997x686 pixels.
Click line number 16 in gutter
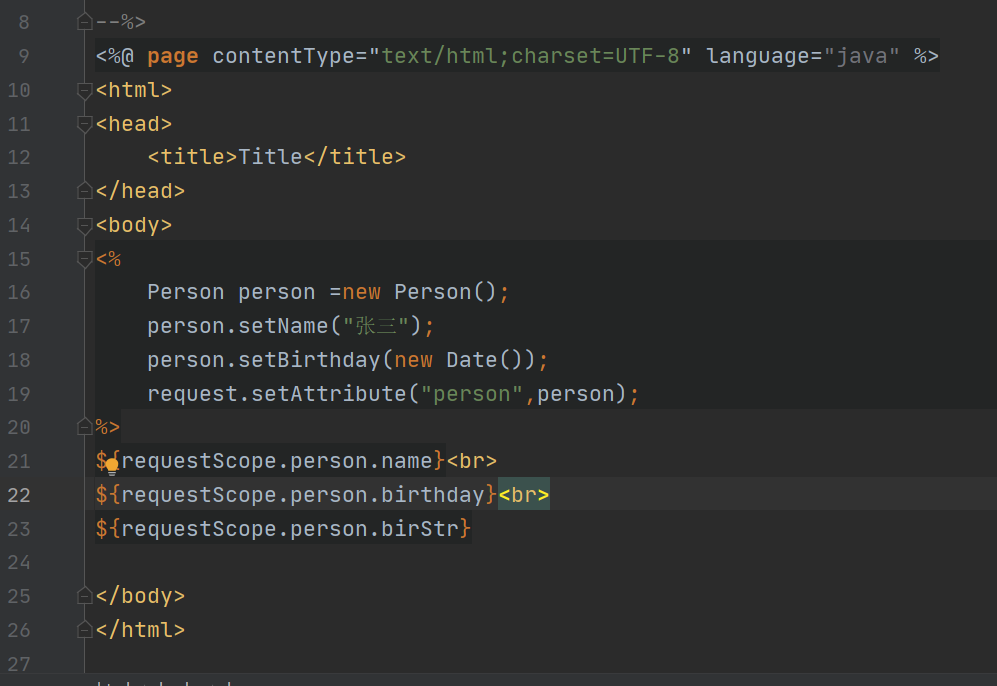click(19, 292)
